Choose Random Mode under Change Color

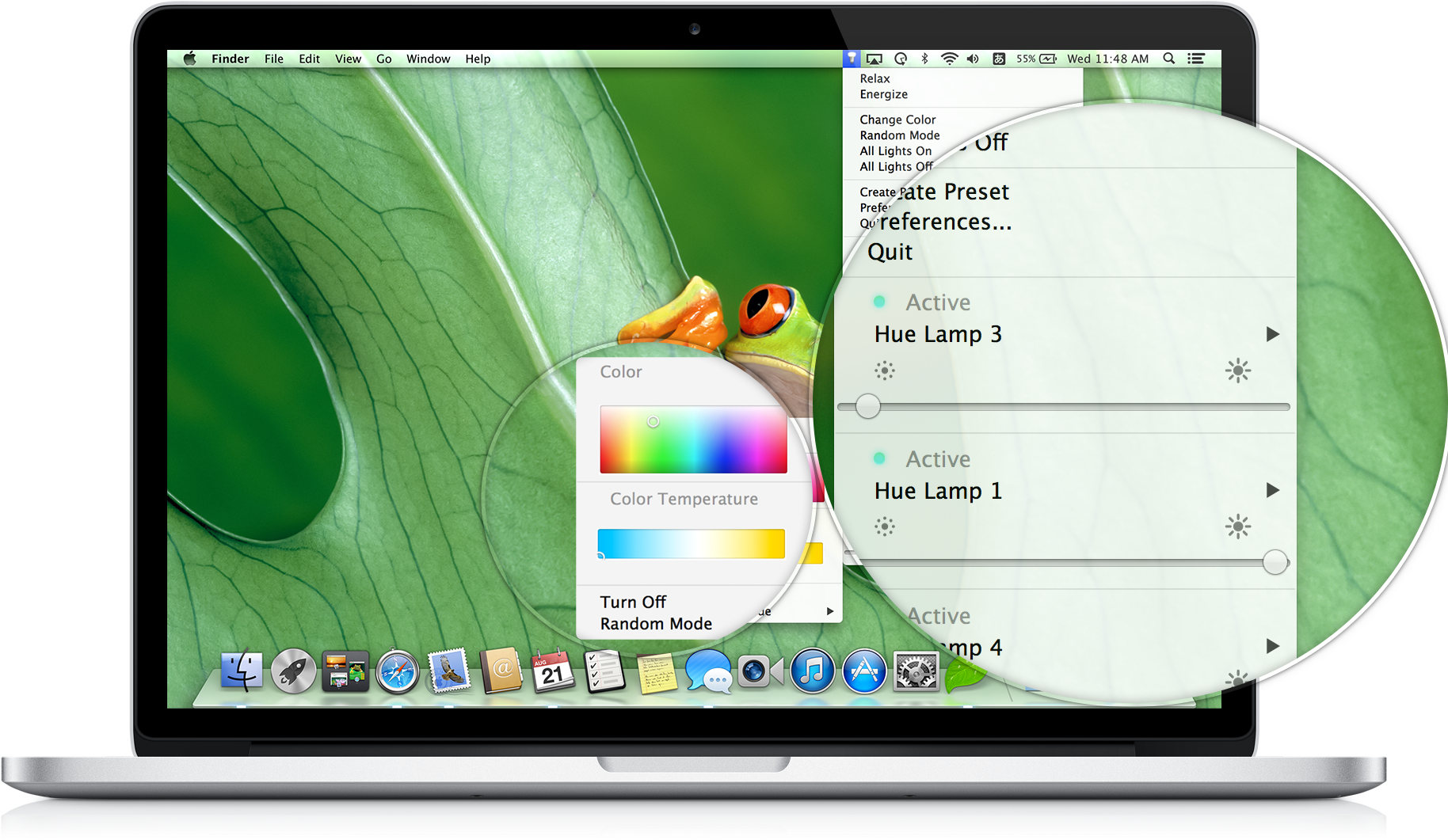coord(900,135)
